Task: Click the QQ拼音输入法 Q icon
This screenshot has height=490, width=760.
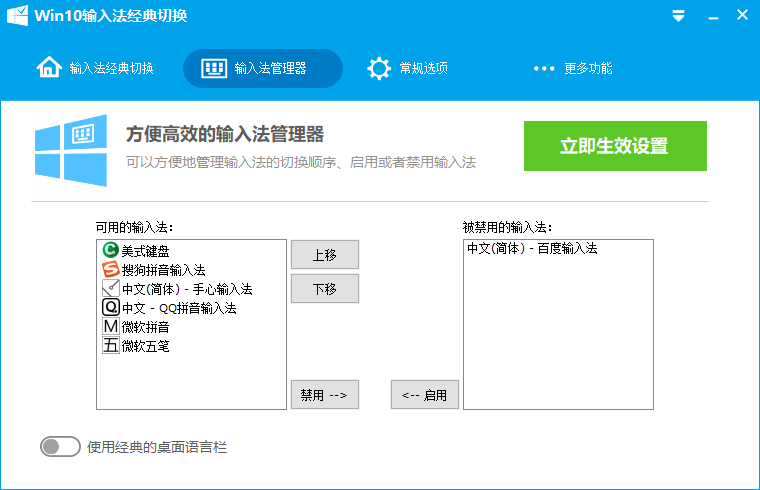Action: coord(110,307)
